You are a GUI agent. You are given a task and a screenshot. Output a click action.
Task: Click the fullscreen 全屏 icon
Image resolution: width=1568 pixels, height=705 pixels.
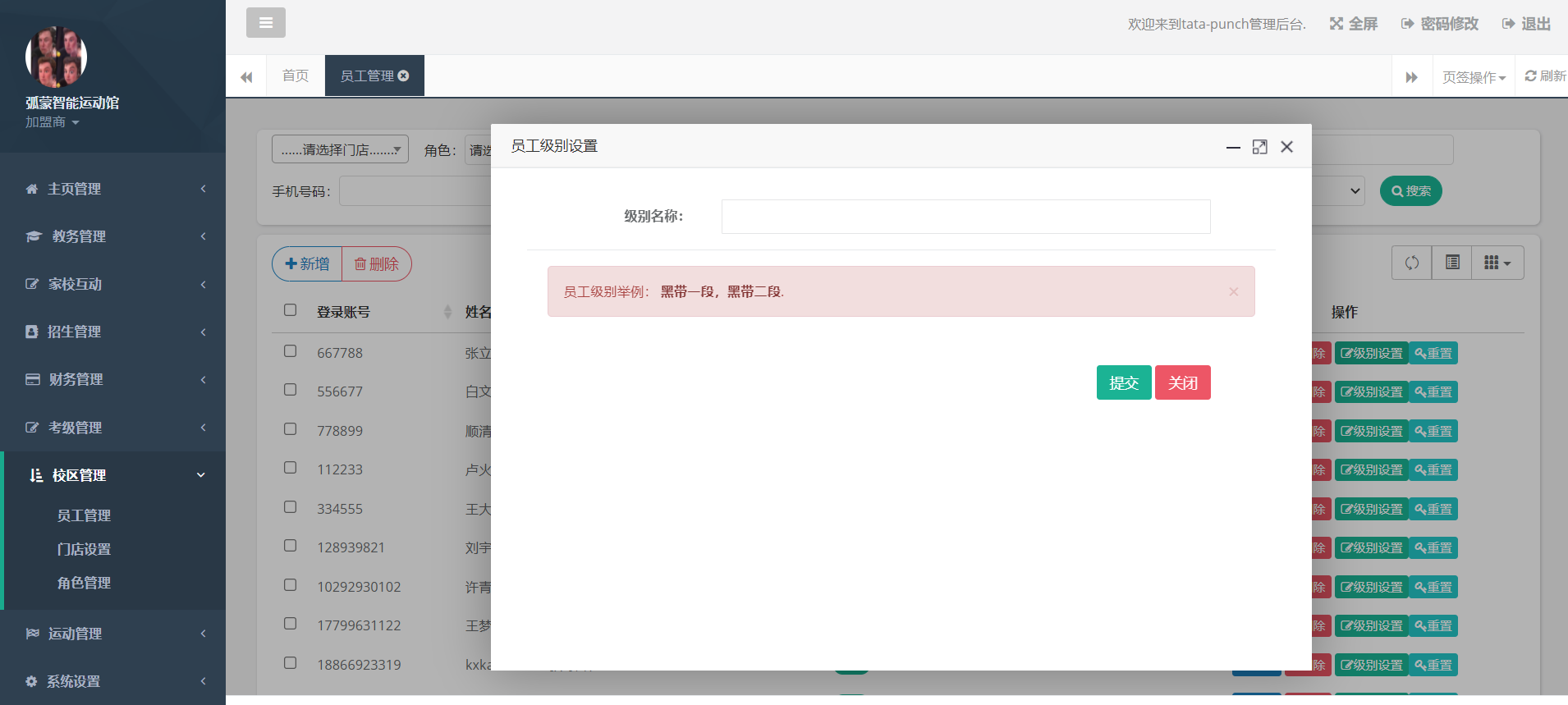coord(1336,24)
